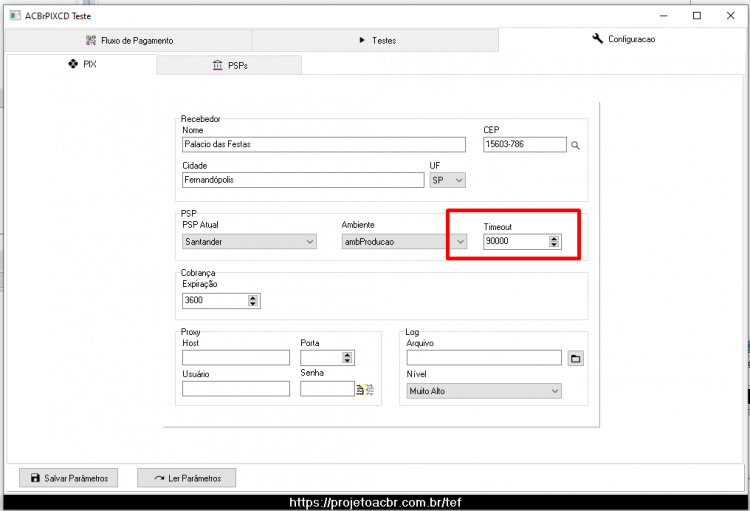This screenshot has width=750, height=511.
Task: Select the PSPs sub-tab
Action: pyautogui.click(x=229, y=66)
